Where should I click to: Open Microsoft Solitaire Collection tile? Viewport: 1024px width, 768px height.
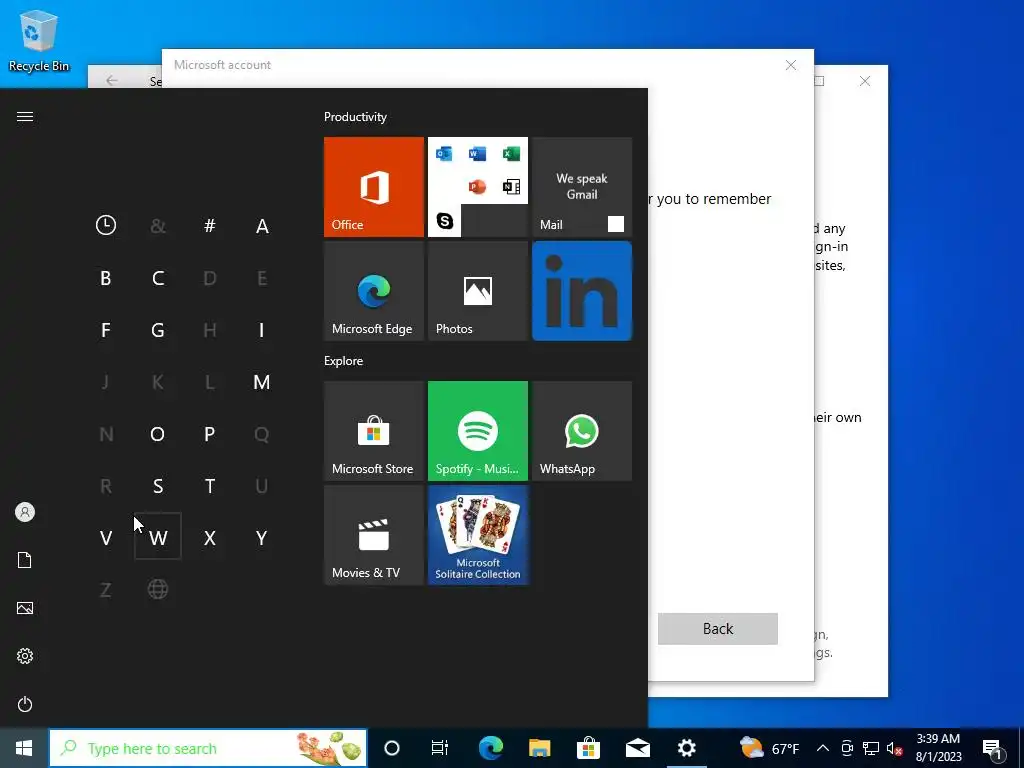pos(477,536)
